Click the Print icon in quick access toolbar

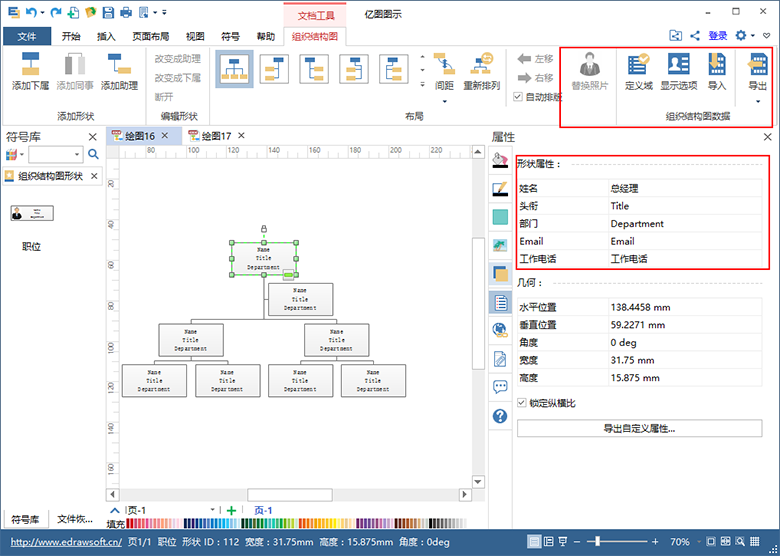126,12
